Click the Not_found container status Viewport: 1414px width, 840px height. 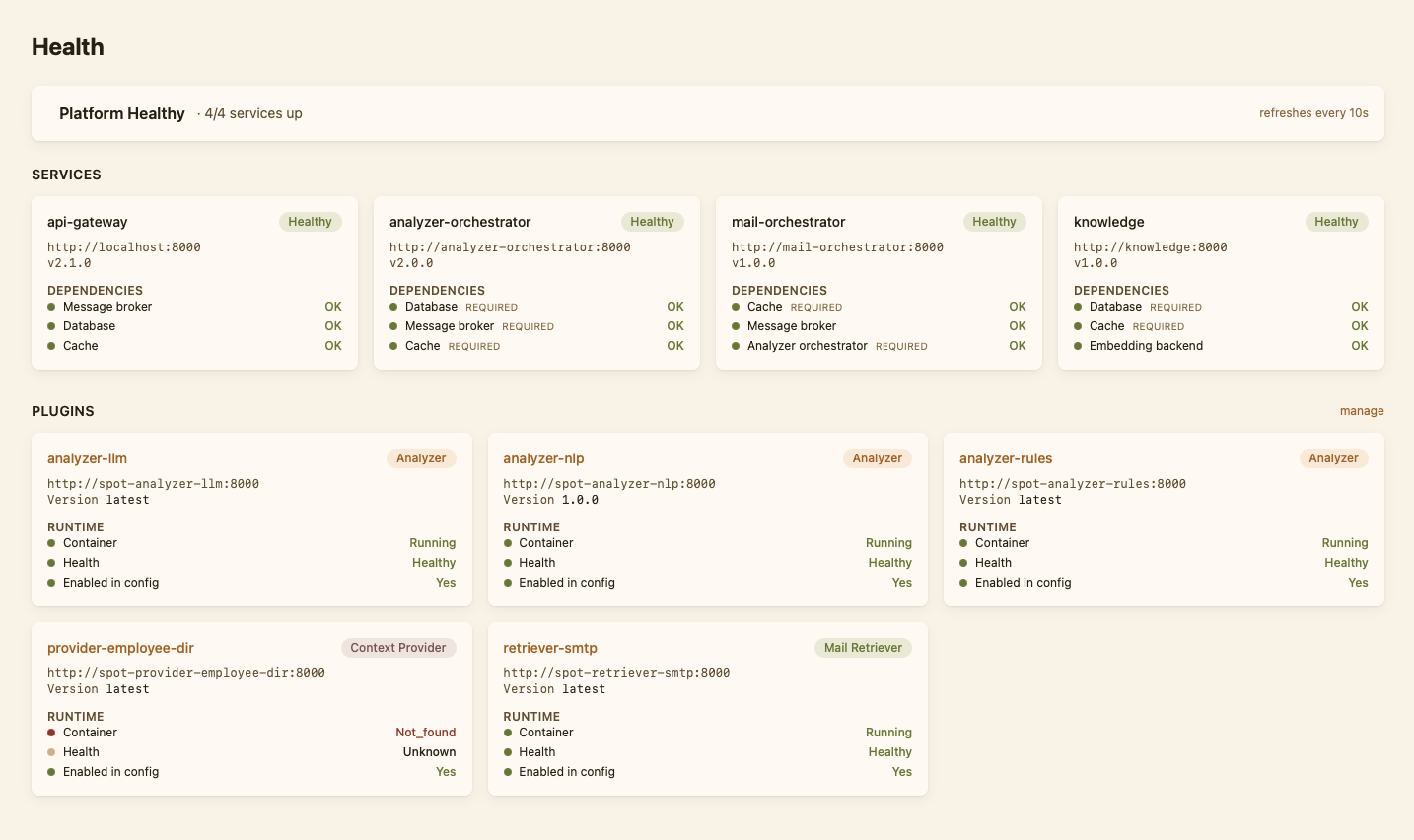click(426, 733)
